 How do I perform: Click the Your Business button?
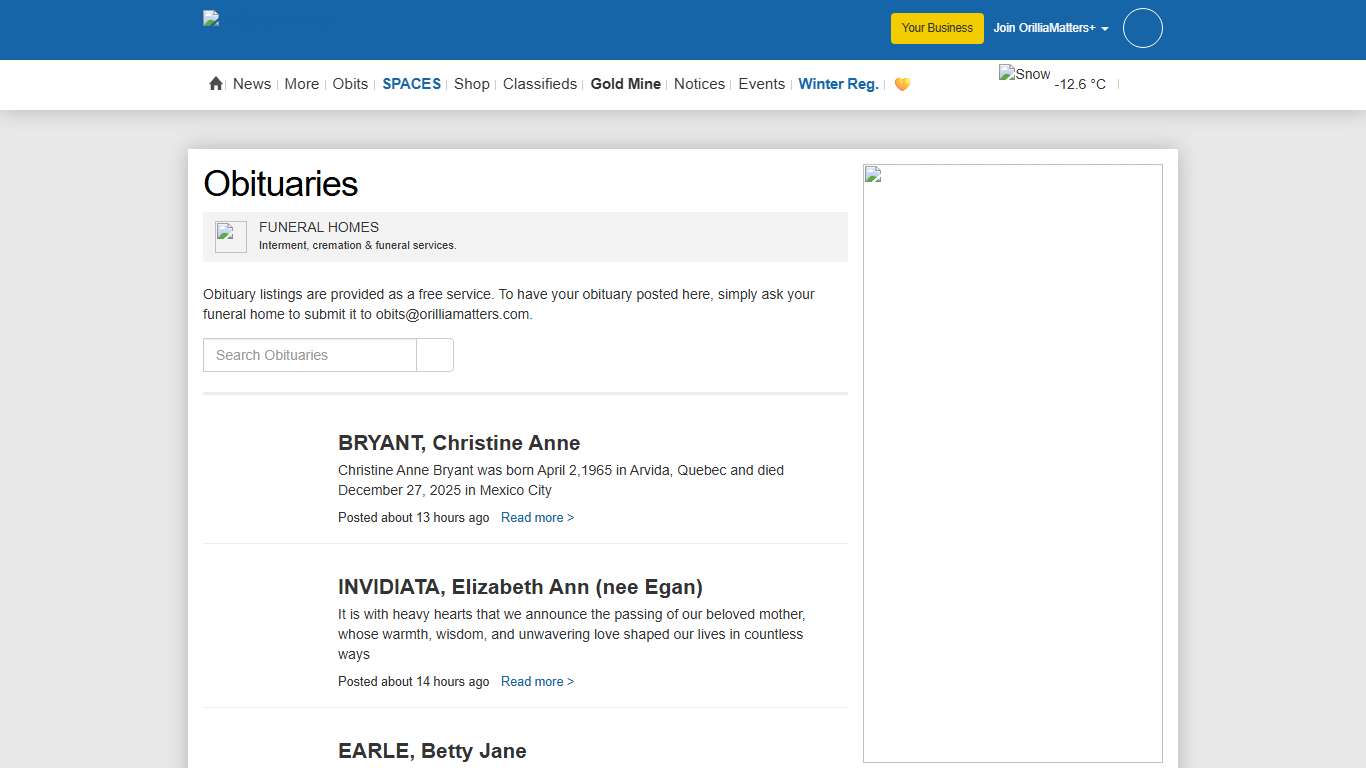point(937,28)
